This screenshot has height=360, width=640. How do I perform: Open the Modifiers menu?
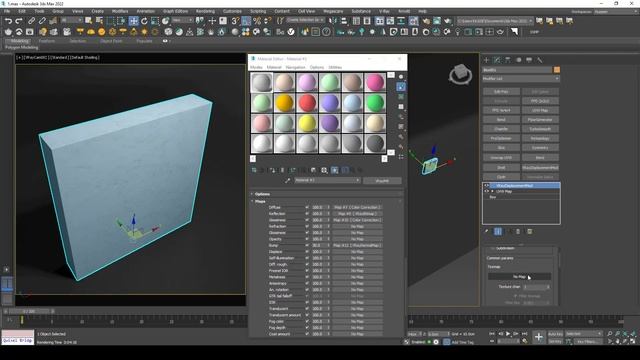120,11
